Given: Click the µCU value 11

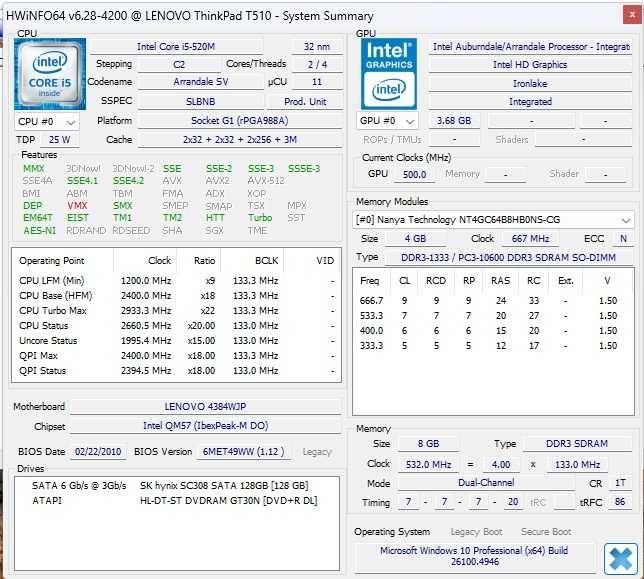Looking at the screenshot, I should coord(317,82).
